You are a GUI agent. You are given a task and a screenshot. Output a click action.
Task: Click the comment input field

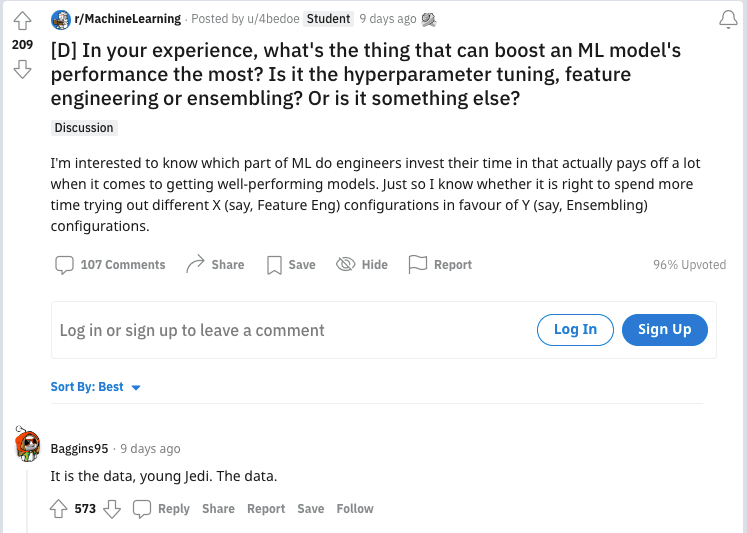(x=290, y=330)
